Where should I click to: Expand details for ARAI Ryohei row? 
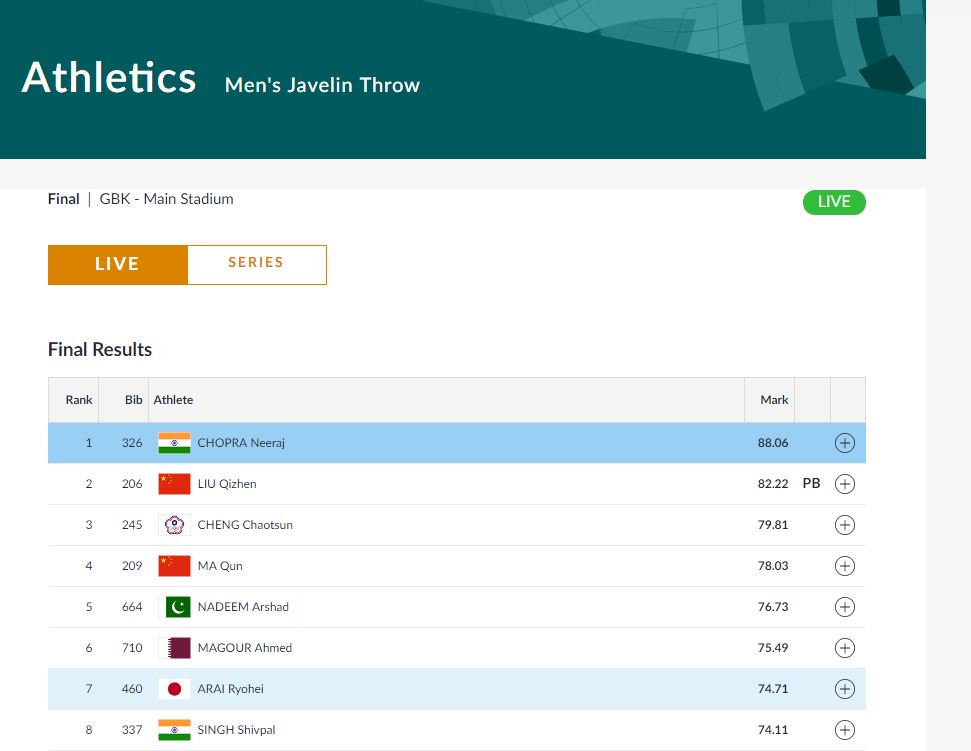(x=845, y=688)
